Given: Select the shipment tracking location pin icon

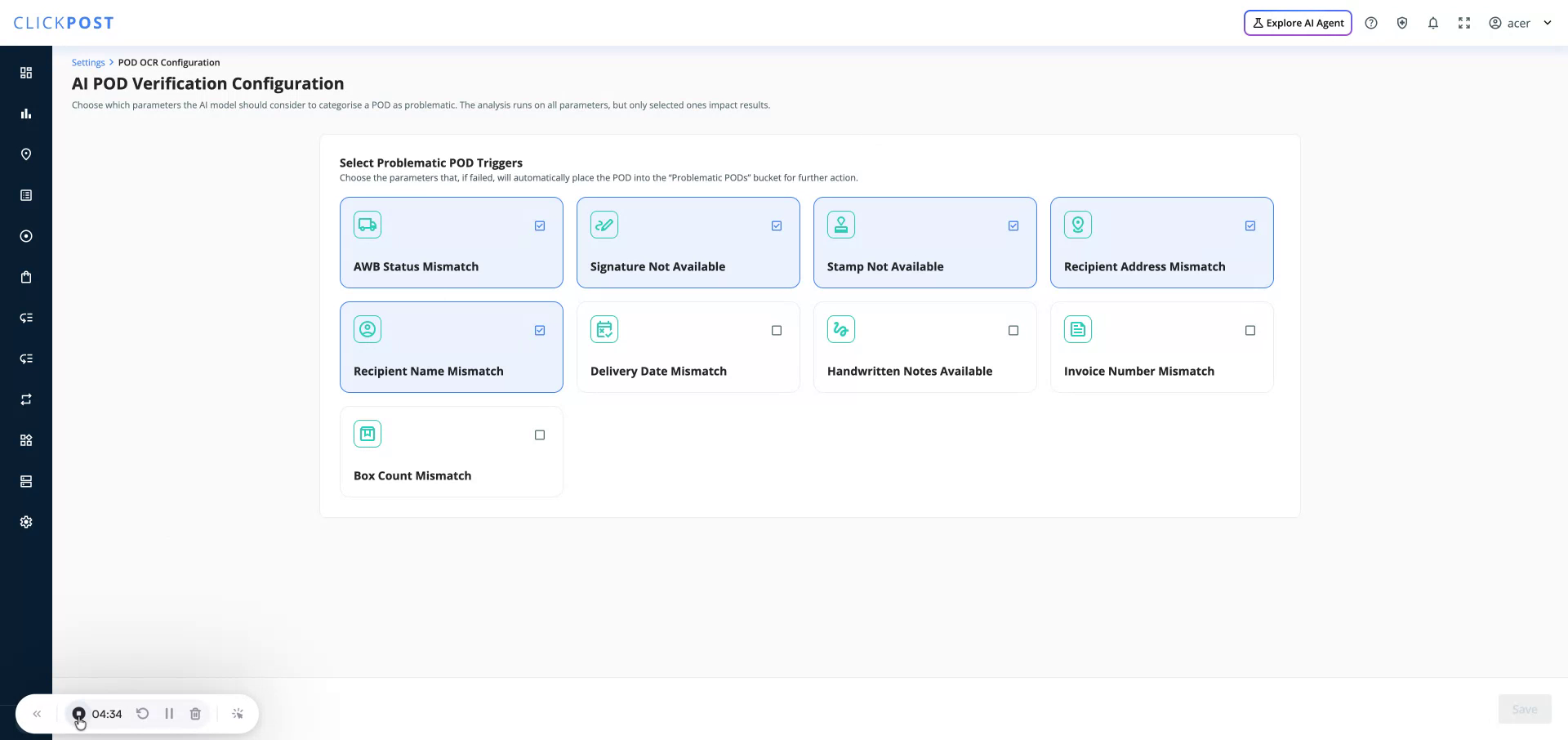Looking at the screenshot, I should tap(26, 154).
